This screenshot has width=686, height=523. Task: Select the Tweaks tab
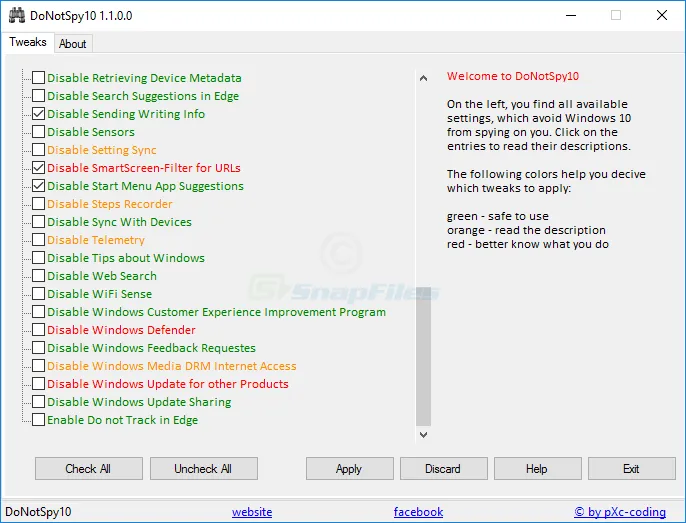click(x=28, y=42)
